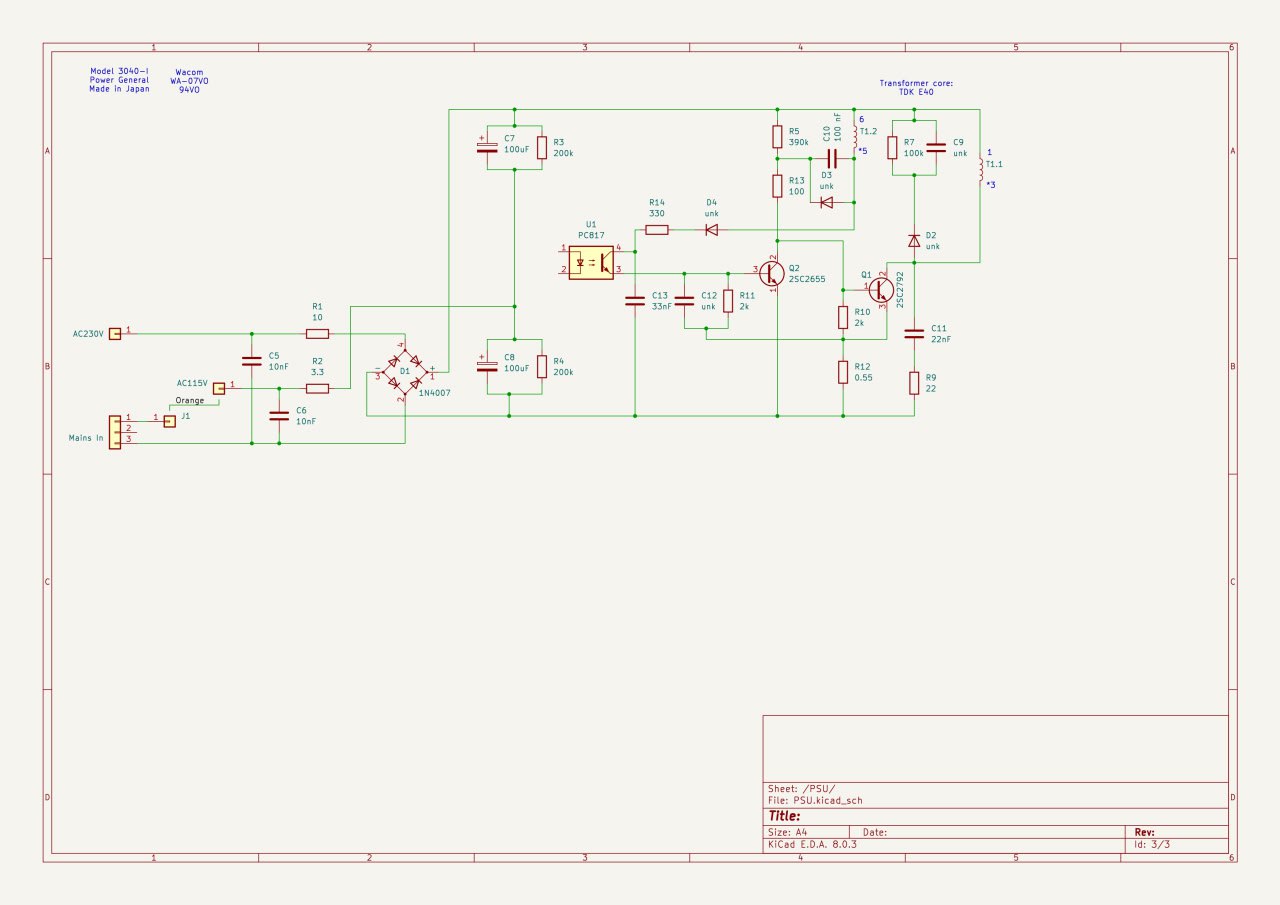Select the R12 0.55 sense resistor
The width and height of the screenshot is (1280, 905).
coord(844,372)
